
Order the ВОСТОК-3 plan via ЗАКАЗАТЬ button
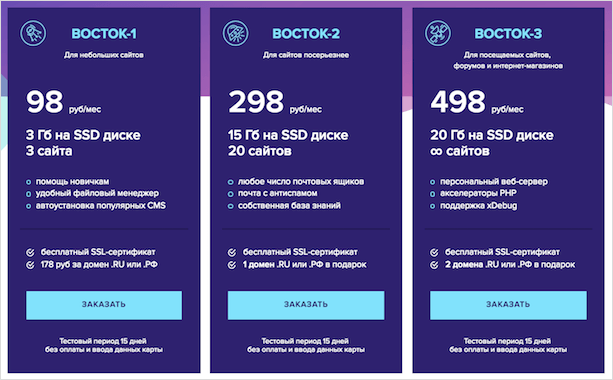point(508,305)
